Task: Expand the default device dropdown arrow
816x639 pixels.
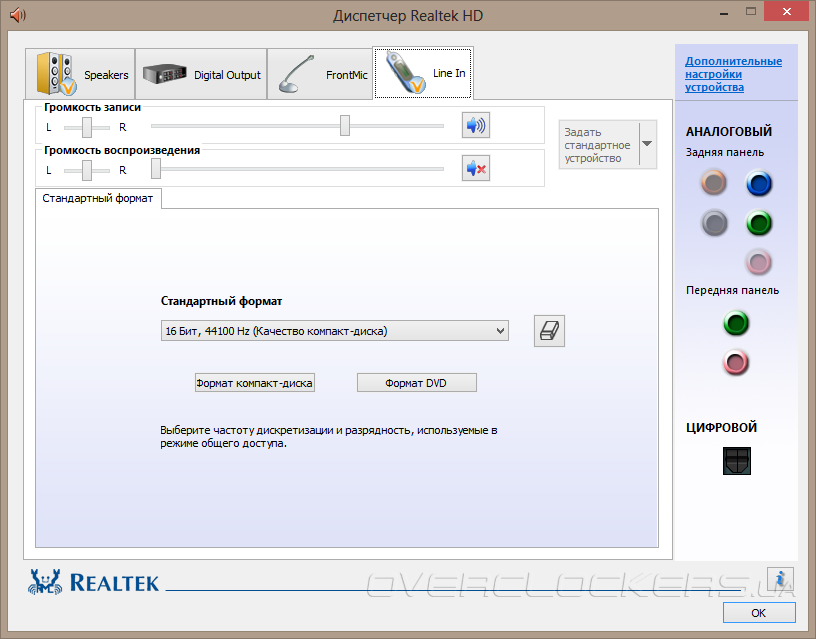Action: 647,144
